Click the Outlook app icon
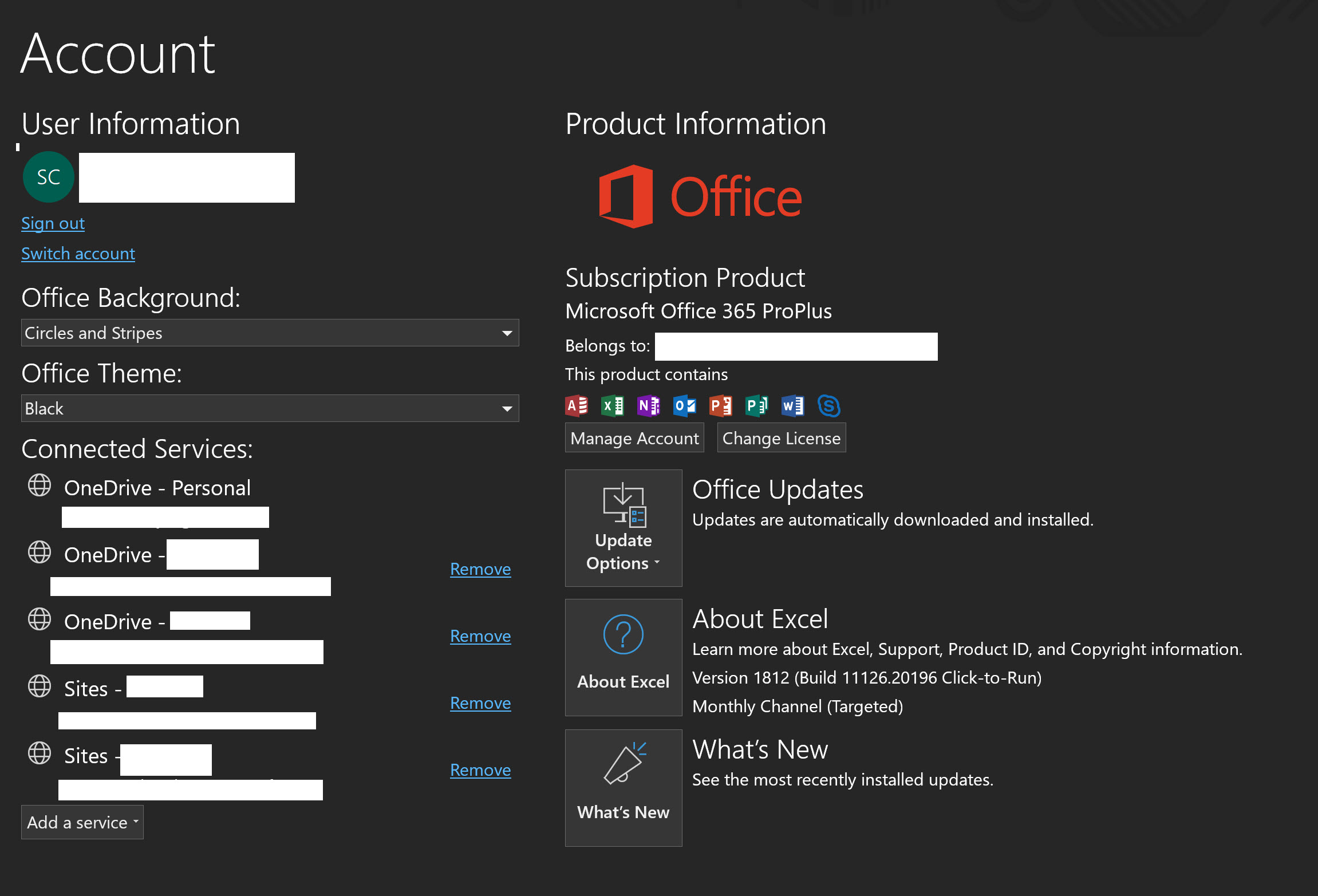 (x=685, y=406)
